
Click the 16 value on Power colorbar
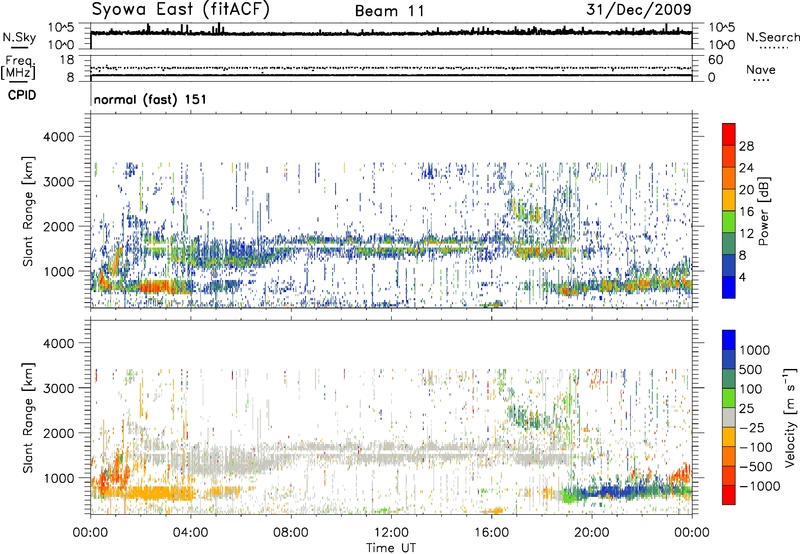pos(746,212)
